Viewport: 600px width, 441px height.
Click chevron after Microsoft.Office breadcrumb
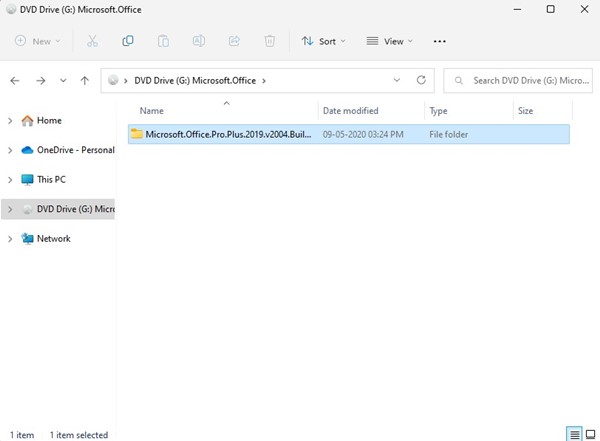[x=264, y=81]
